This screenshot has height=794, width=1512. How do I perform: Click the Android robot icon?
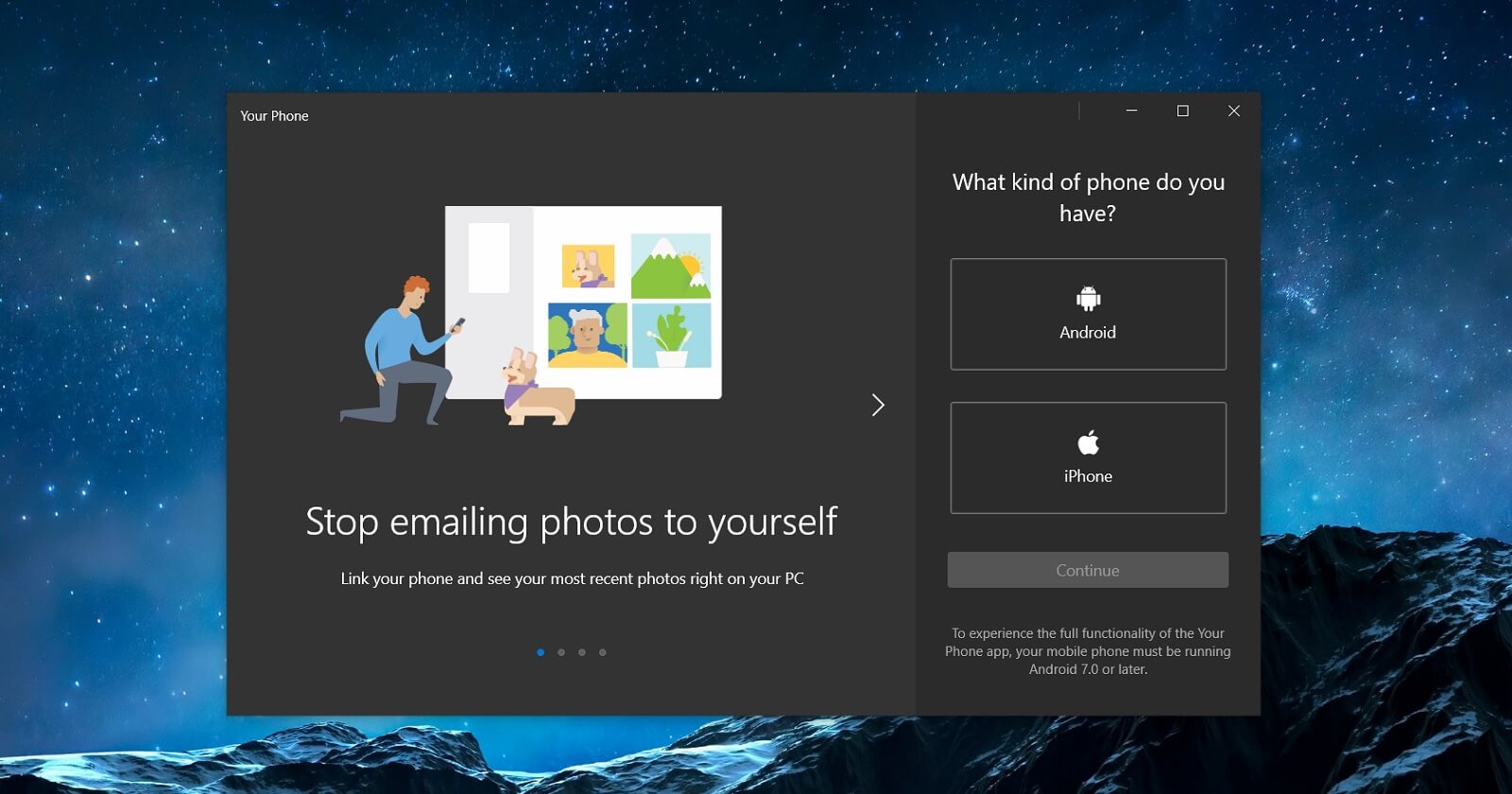click(x=1088, y=299)
